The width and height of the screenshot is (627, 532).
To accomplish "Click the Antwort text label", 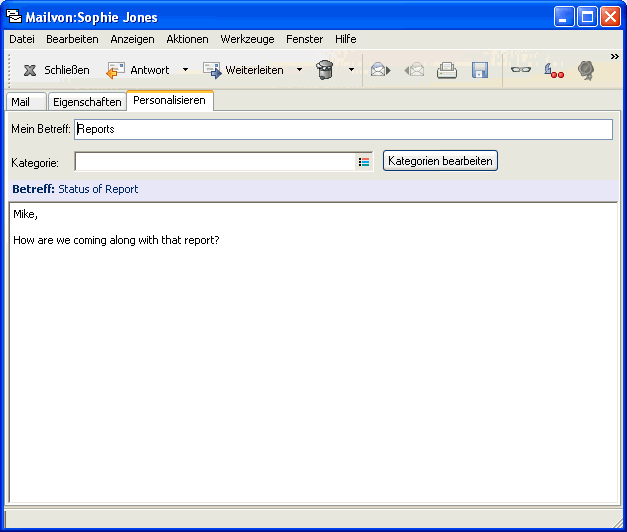I will tap(150, 70).
